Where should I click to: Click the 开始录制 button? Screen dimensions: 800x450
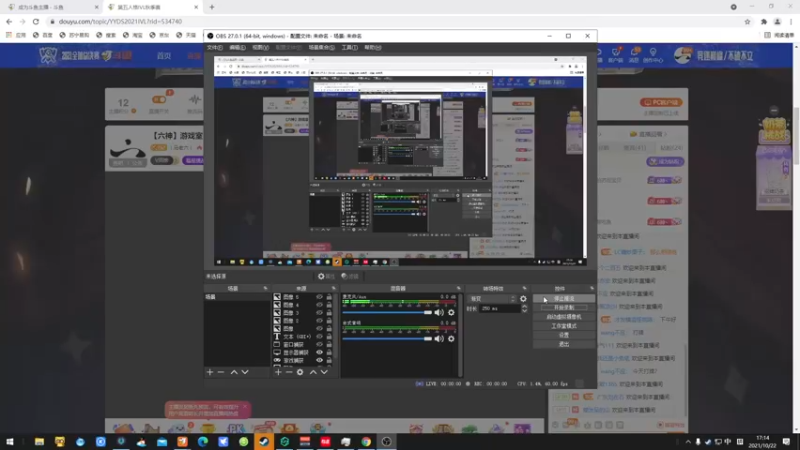pos(564,308)
